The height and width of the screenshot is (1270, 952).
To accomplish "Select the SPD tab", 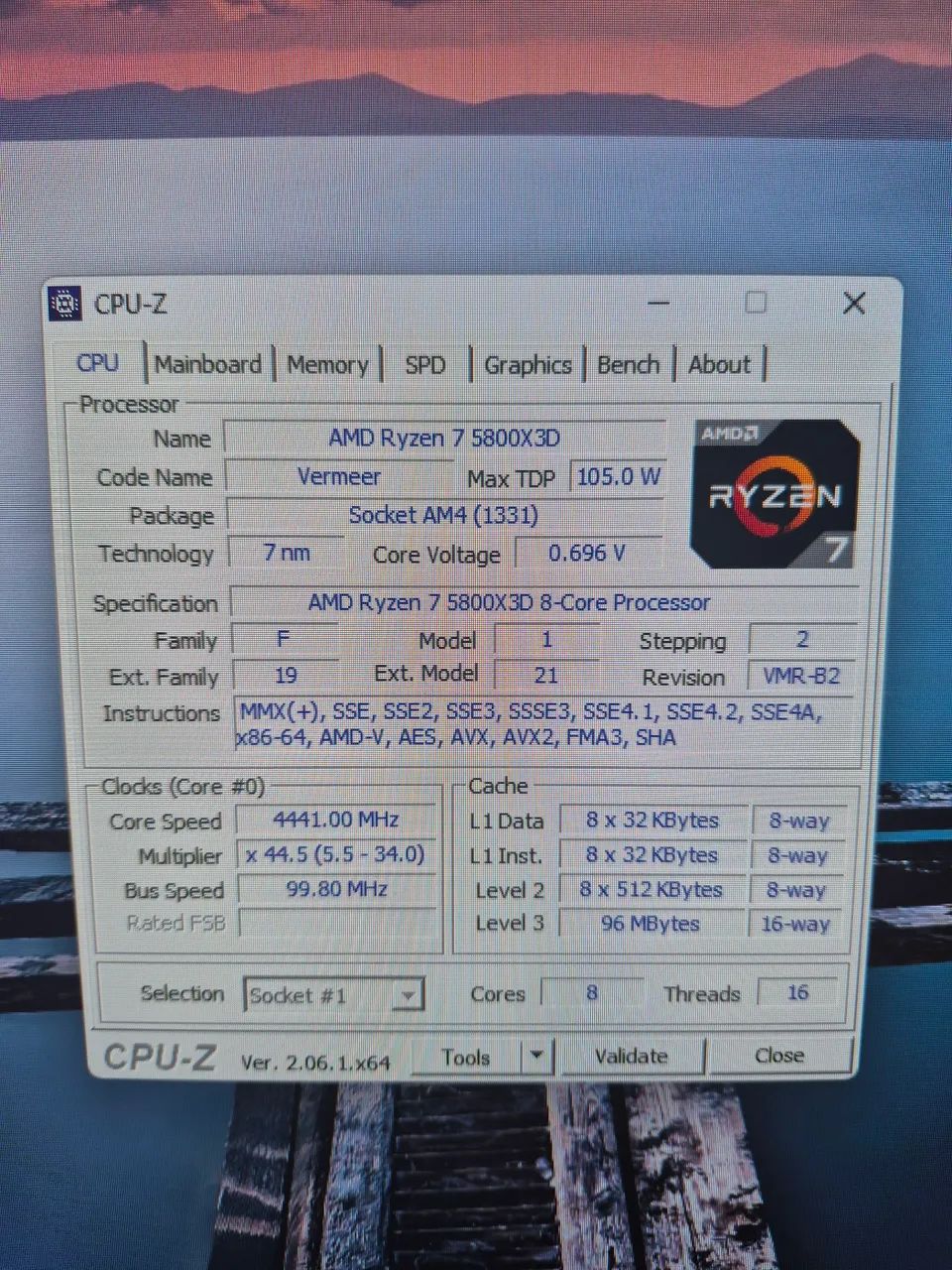I will (x=425, y=365).
